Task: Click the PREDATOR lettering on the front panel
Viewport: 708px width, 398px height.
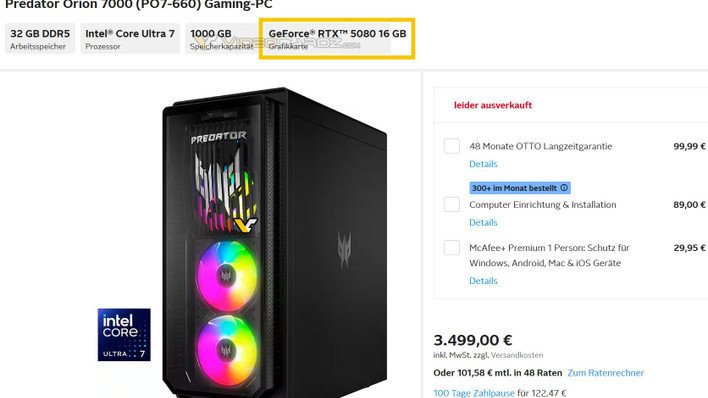Action: (219, 137)
